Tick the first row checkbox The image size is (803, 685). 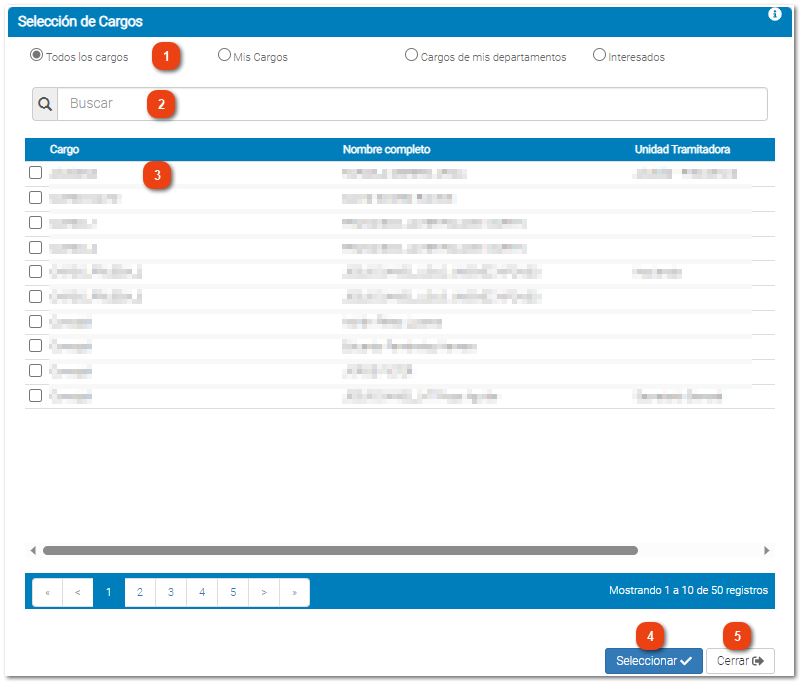[35, 173]
